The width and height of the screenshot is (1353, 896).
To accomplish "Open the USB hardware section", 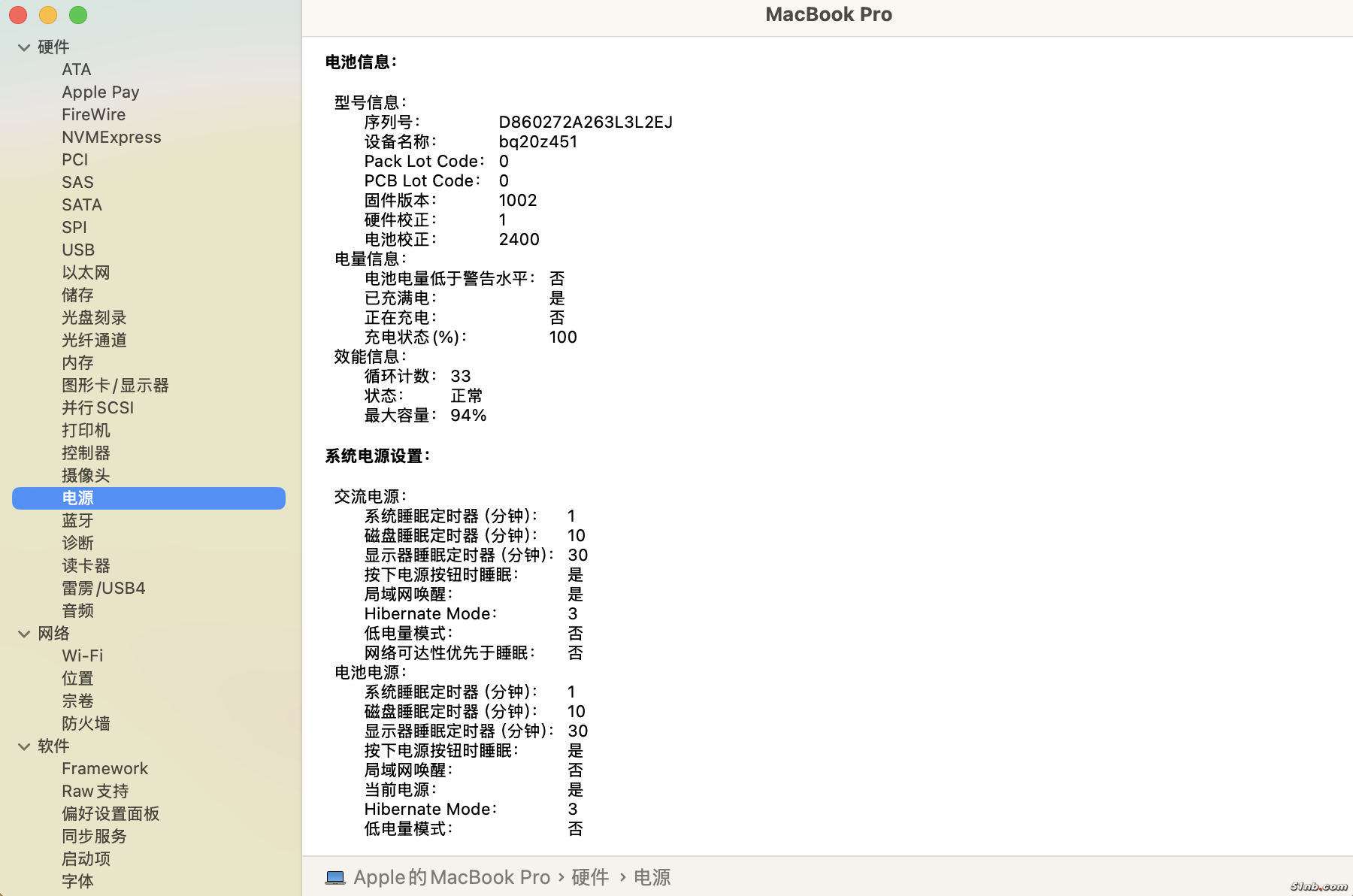I will 78,250.
